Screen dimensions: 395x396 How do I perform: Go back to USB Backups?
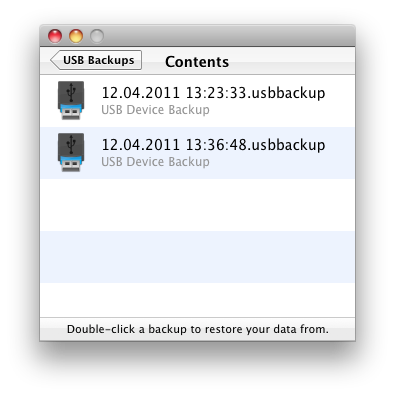pos(96,60)
